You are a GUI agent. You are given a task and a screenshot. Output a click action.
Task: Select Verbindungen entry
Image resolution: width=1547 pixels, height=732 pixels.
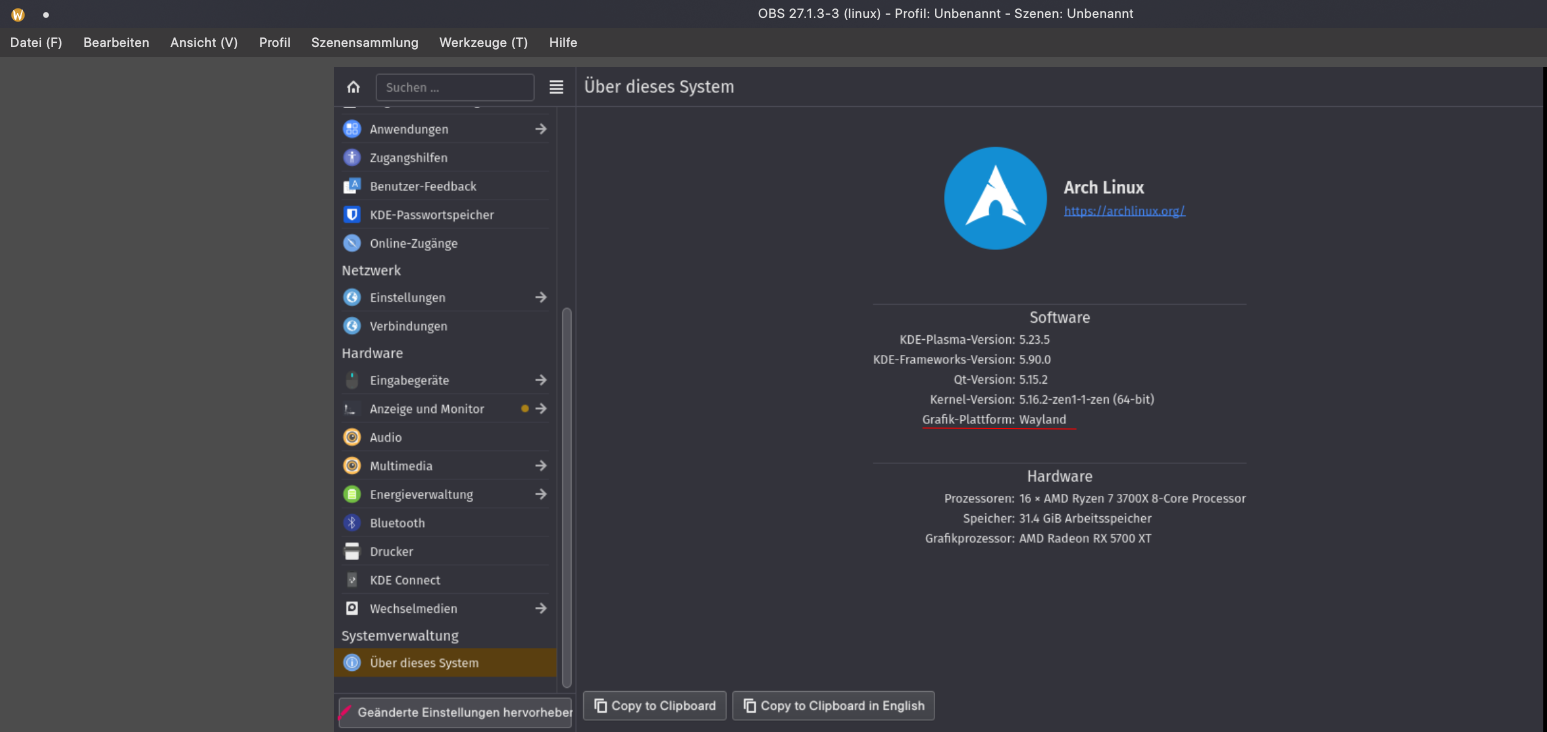point(445,326)
